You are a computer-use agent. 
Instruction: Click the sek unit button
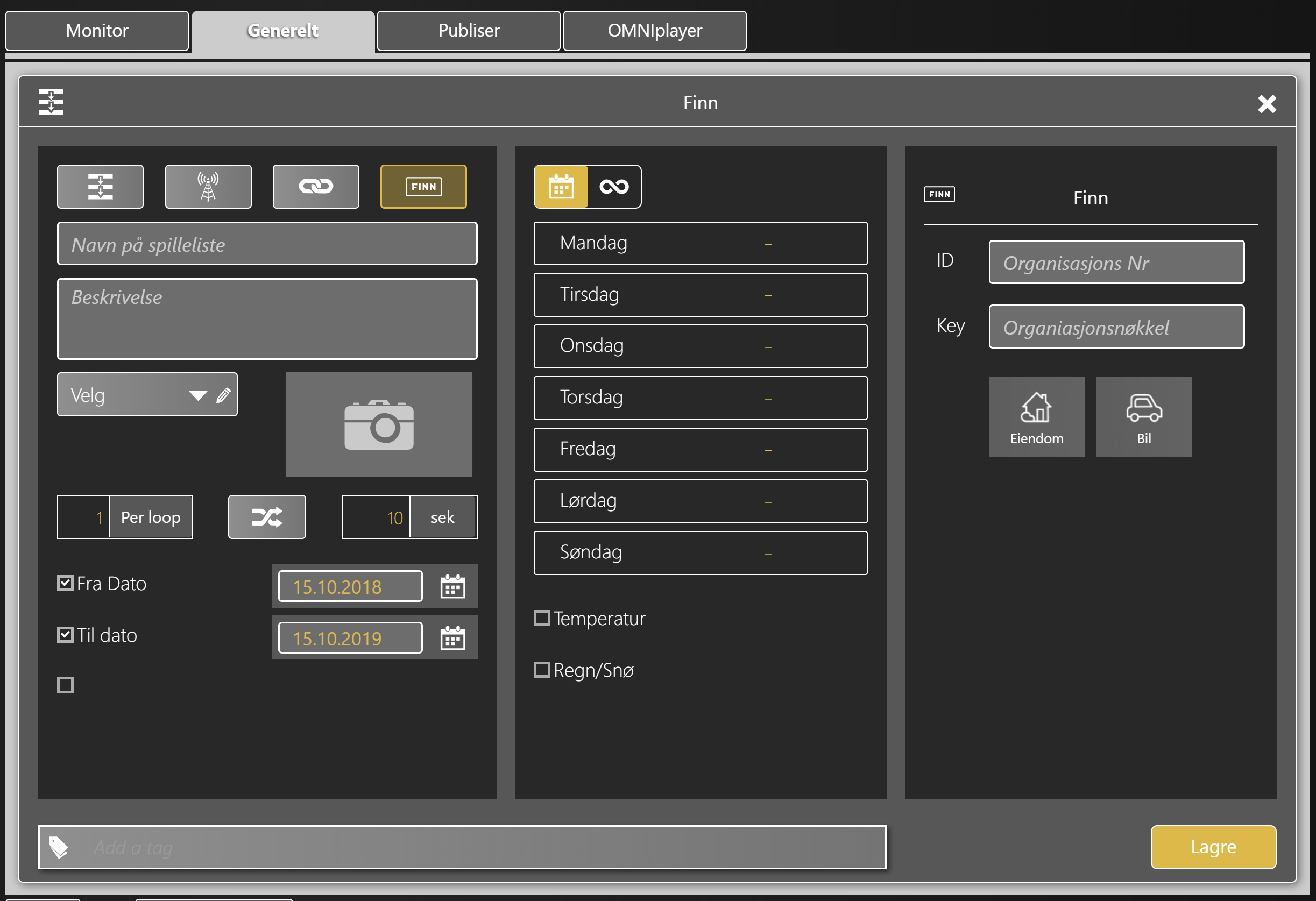pyautogui.click(x=443, y=517)
